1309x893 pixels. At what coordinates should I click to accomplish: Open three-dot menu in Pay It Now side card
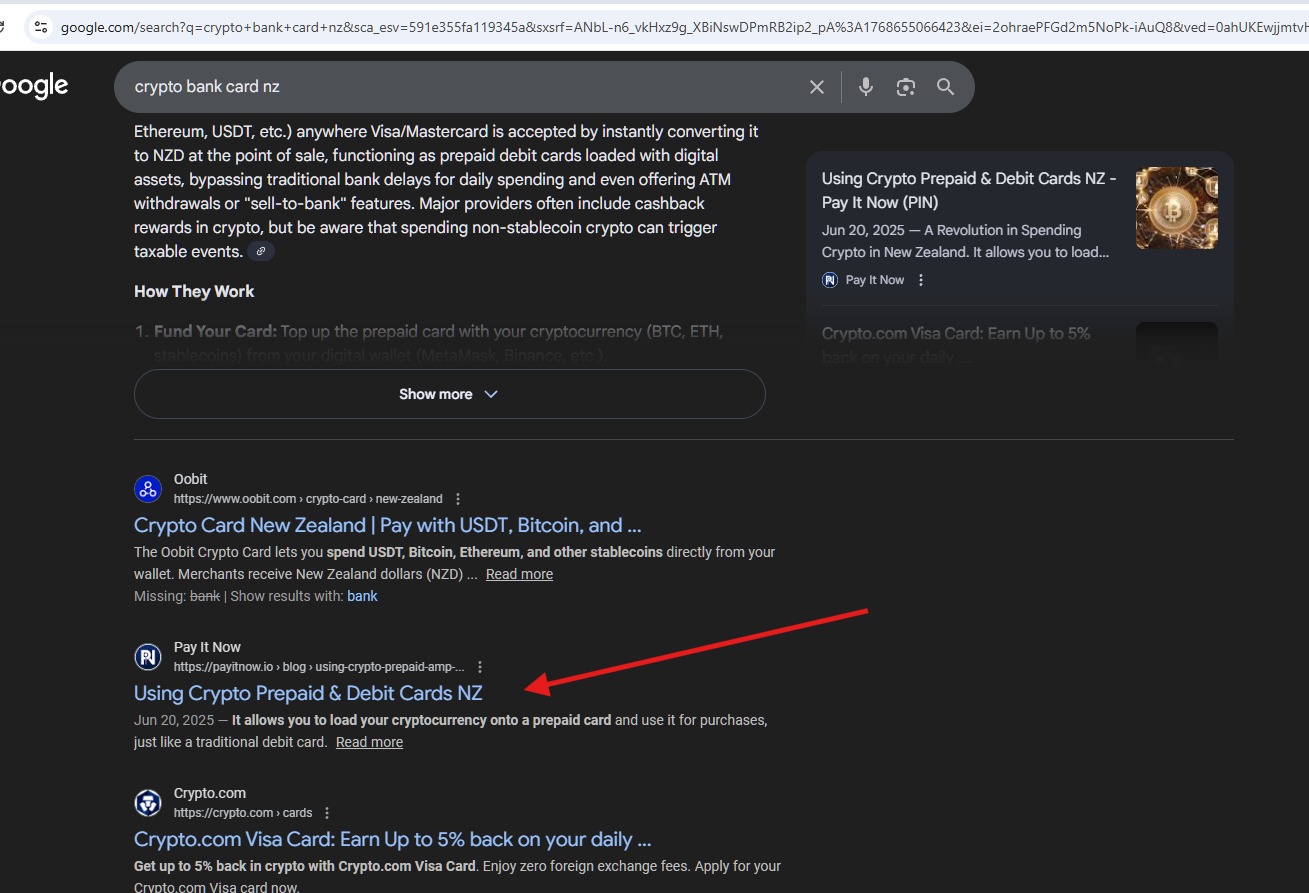(x=921, y=280)
